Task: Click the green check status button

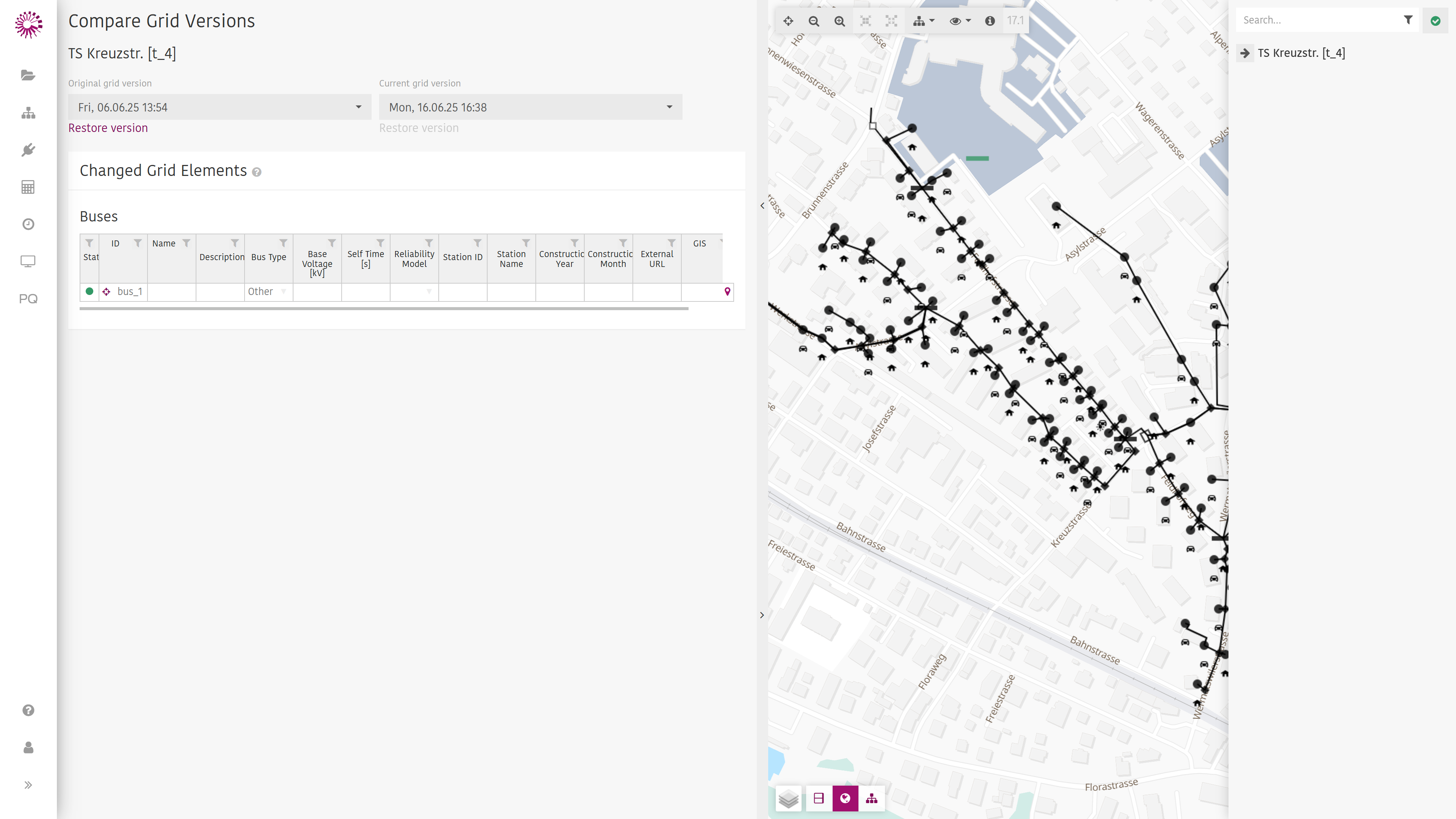Action: click(1435, 21)
